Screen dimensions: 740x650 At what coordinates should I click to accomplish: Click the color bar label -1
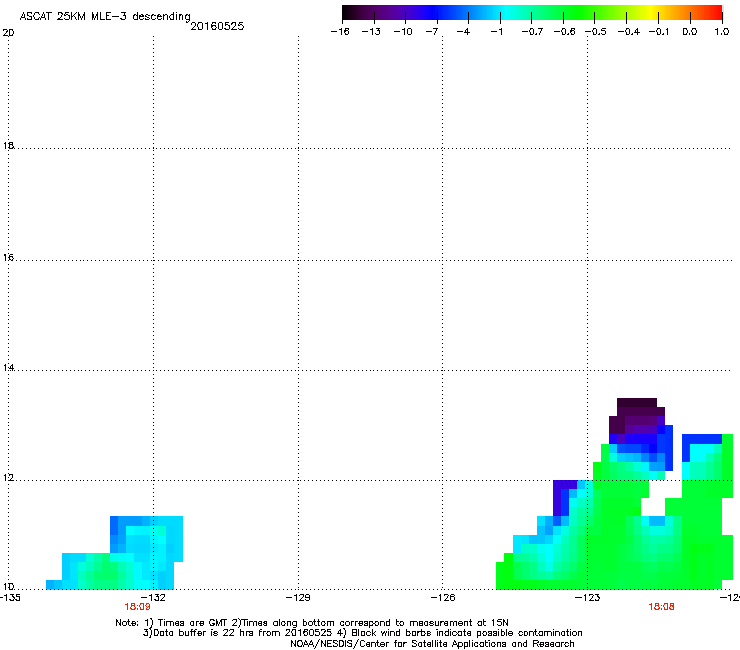(496, 32)
